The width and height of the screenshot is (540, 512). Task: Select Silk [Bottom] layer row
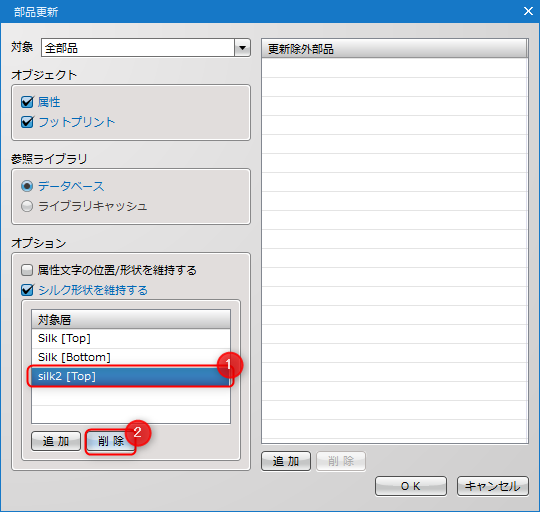coord(131,357)
